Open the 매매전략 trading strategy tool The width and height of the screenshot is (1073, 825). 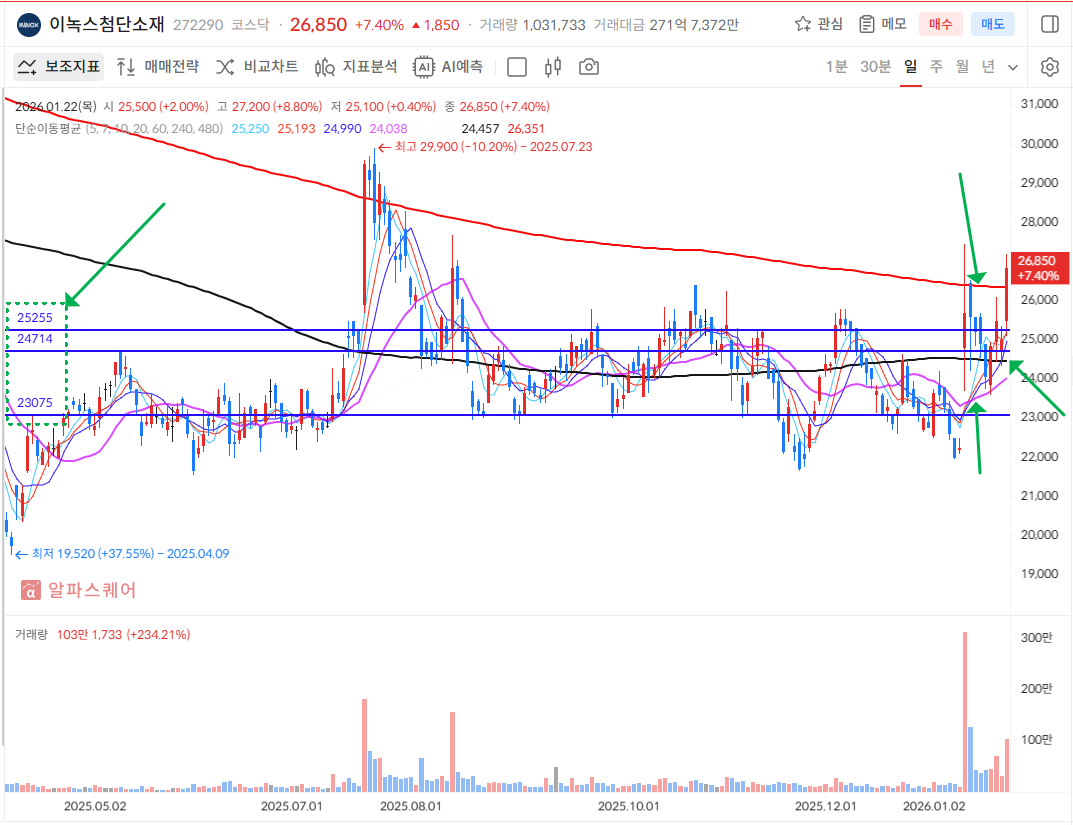click(x=158, y=67)
